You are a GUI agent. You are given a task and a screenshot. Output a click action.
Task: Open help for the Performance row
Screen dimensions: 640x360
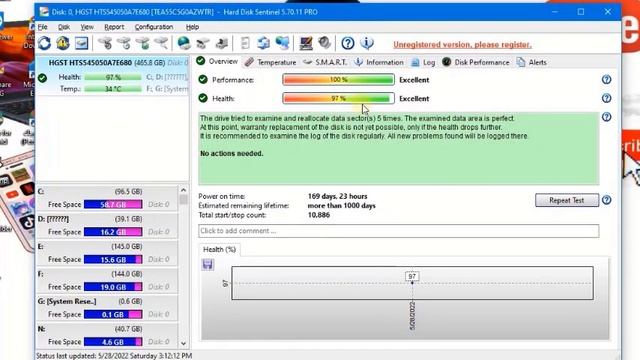click(607, 80)
